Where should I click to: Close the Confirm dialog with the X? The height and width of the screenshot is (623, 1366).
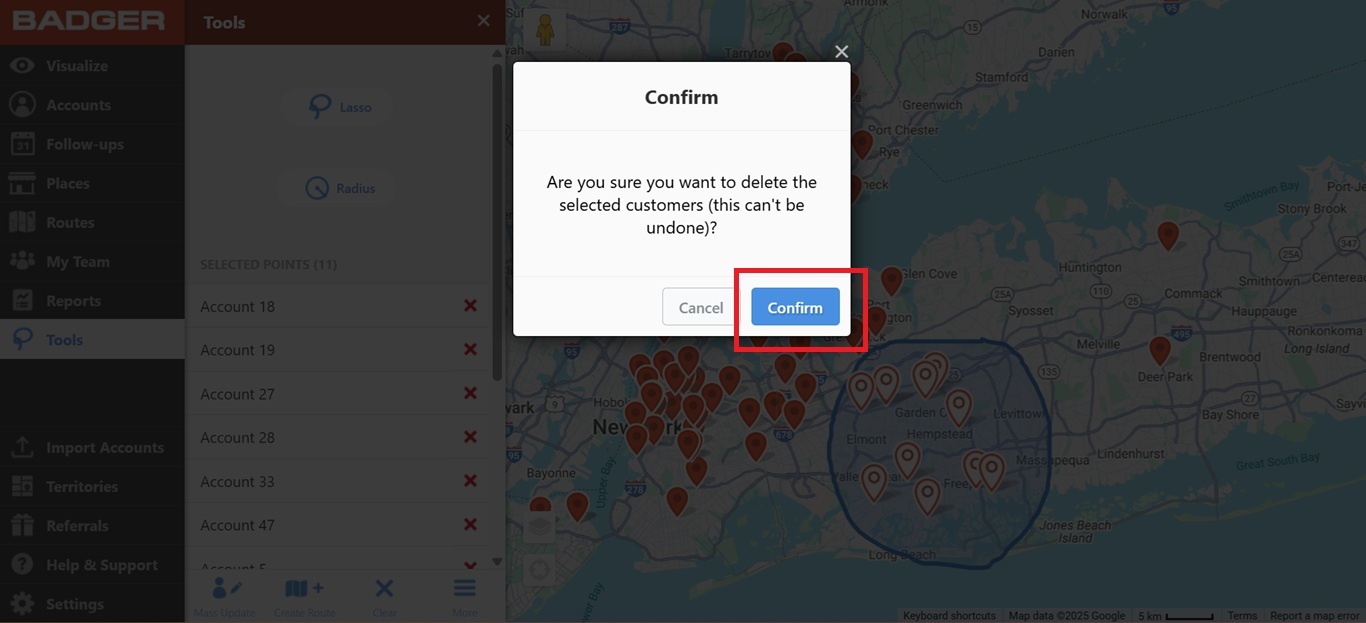click(x=841, y=51)
